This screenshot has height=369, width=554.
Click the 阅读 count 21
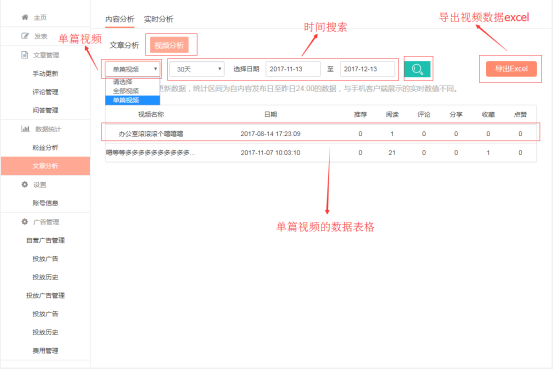[392, 153]
